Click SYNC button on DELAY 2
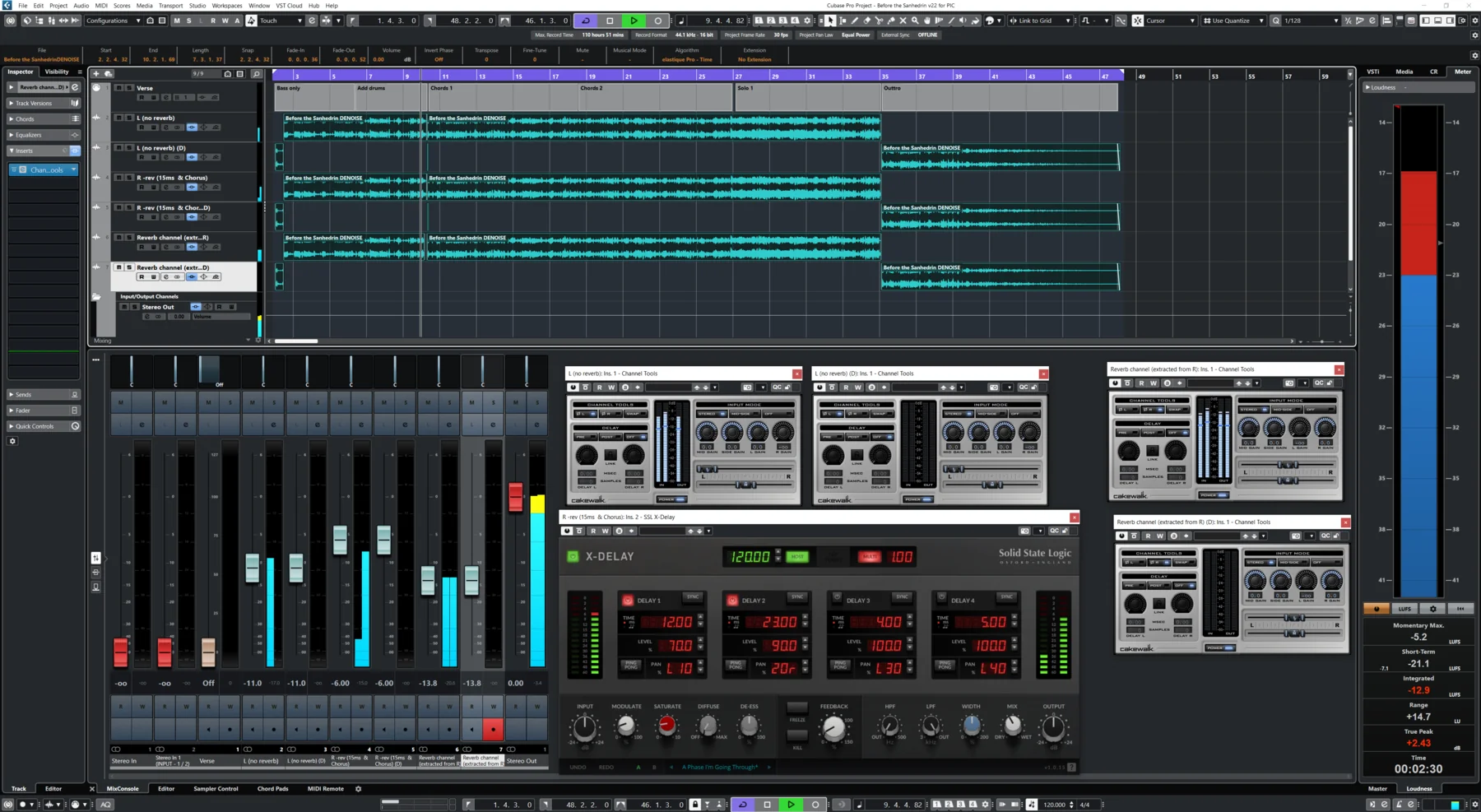1481x812 pixels. (796, 597)
